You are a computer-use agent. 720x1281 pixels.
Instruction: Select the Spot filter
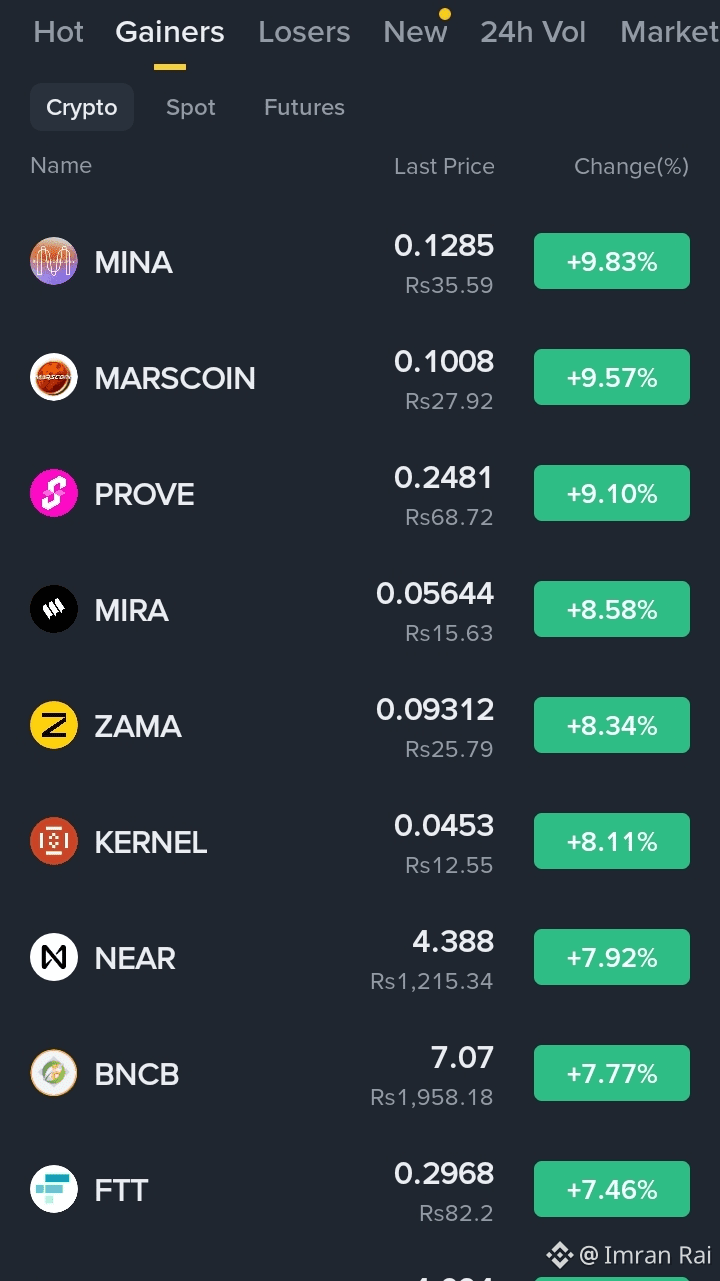tap(191, 107)
